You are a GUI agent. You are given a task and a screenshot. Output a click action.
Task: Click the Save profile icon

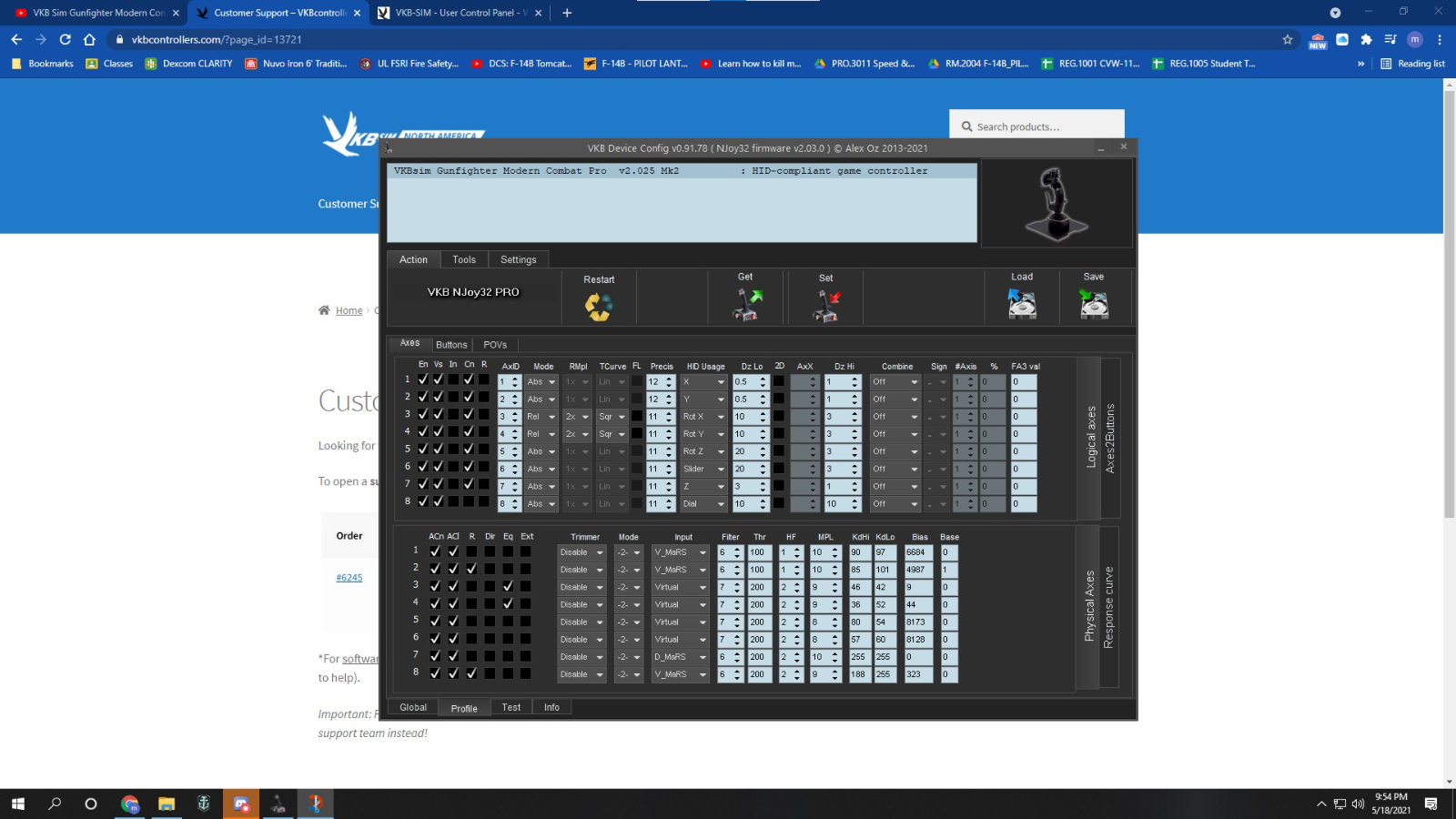click(x=1094, y=304)
